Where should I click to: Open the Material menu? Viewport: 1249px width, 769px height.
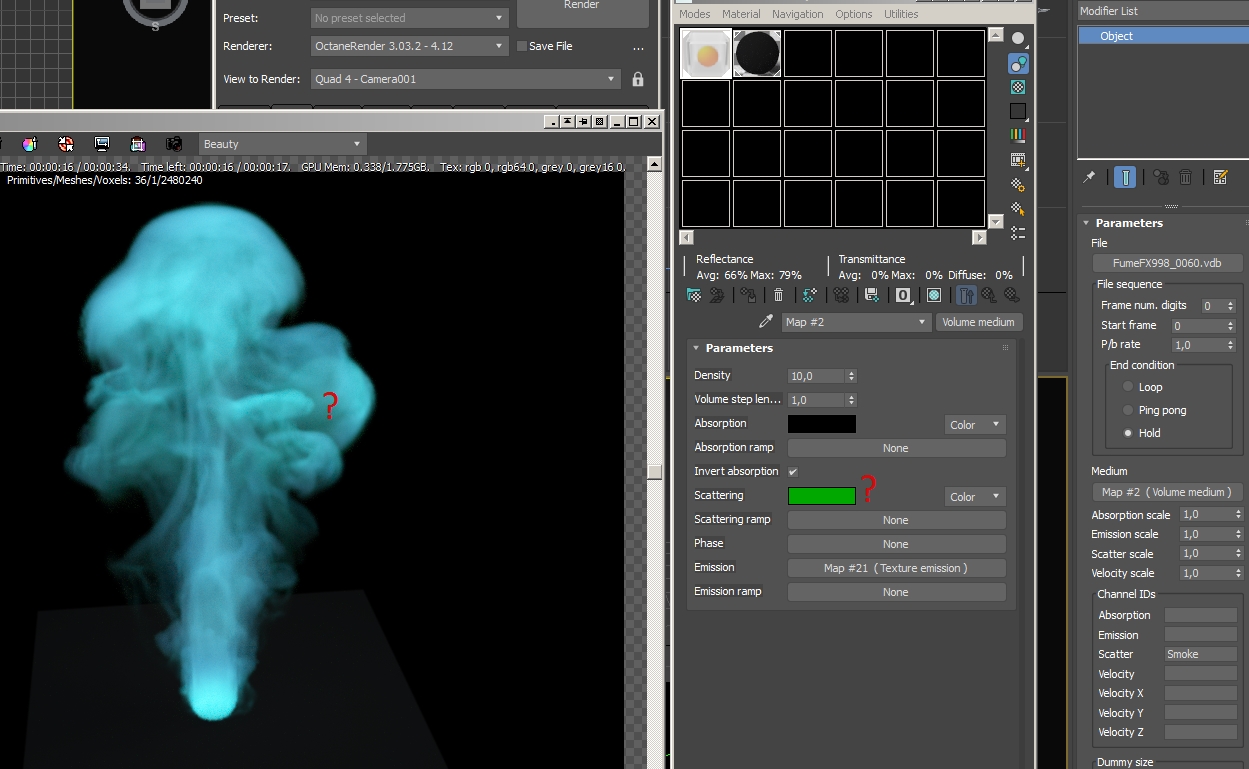[741, 14]
